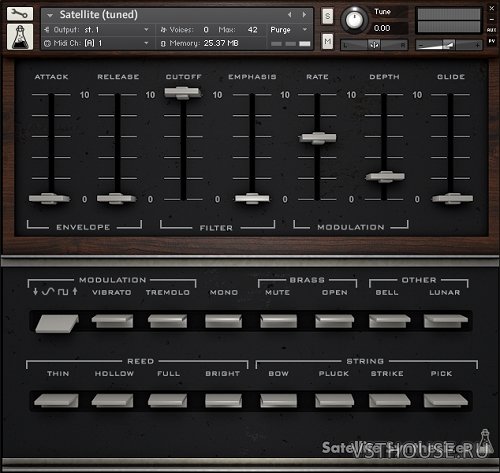This screenshot has height=473, width=500.
Task: Go to previous instrument preset arrow
Action: click(x=289, y=15)
